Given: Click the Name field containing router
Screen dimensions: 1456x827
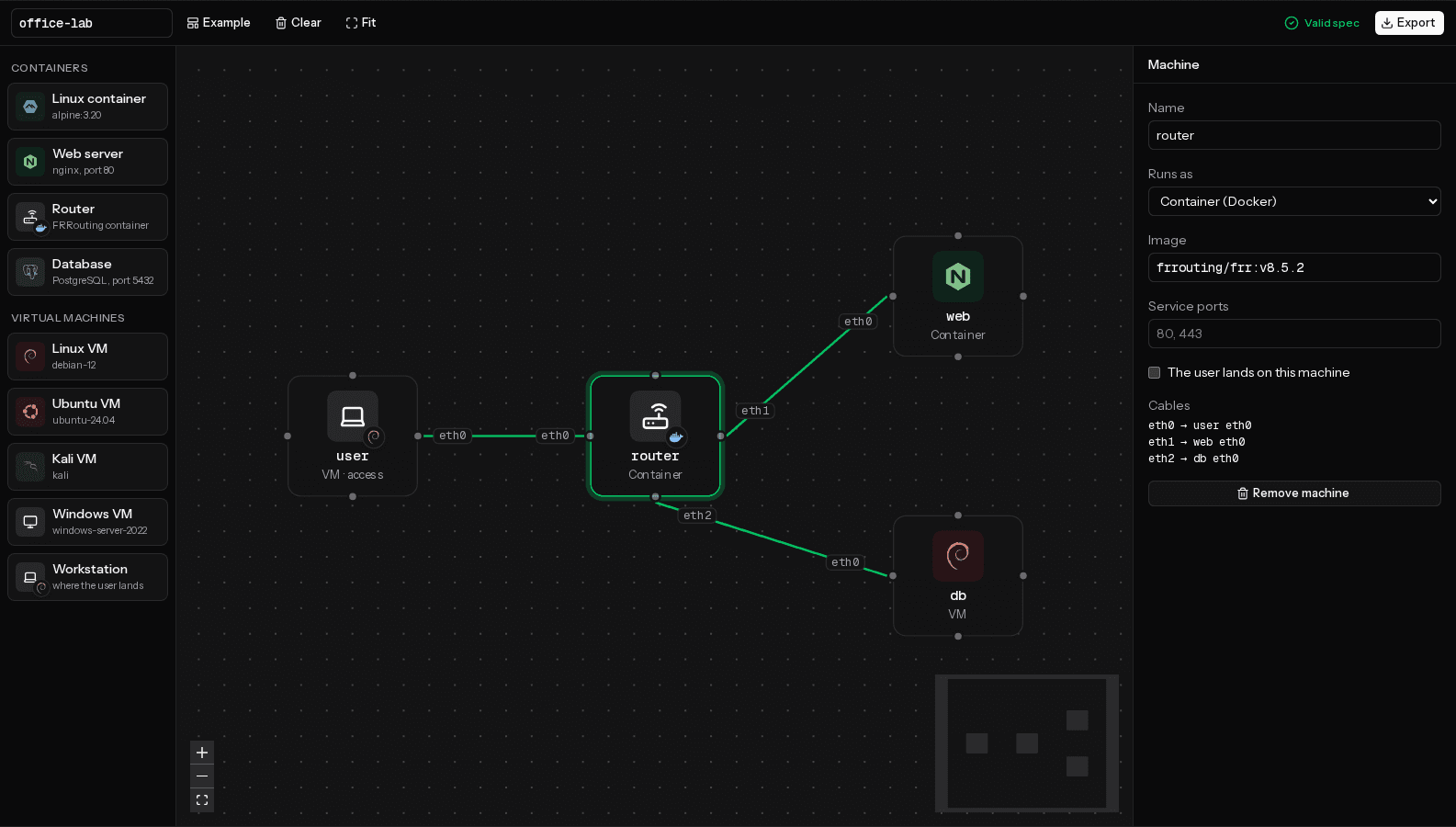Looking at the screenshot, I should tap(1294, 135).
